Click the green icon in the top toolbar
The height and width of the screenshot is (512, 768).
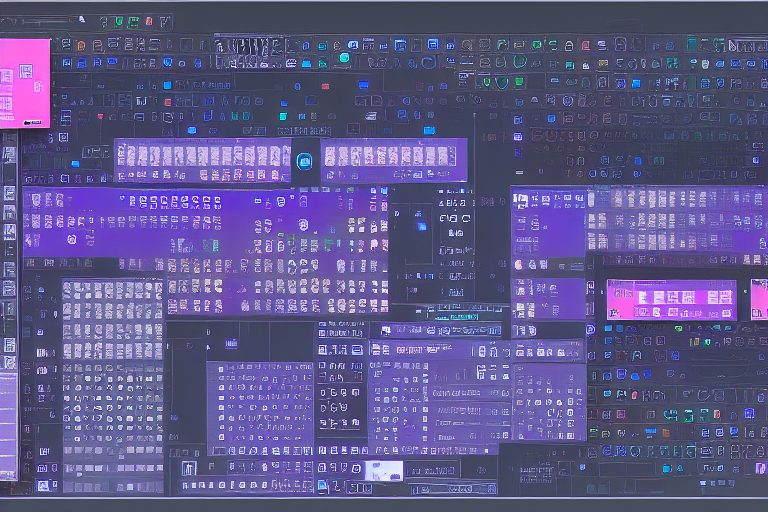pos(119,21)
